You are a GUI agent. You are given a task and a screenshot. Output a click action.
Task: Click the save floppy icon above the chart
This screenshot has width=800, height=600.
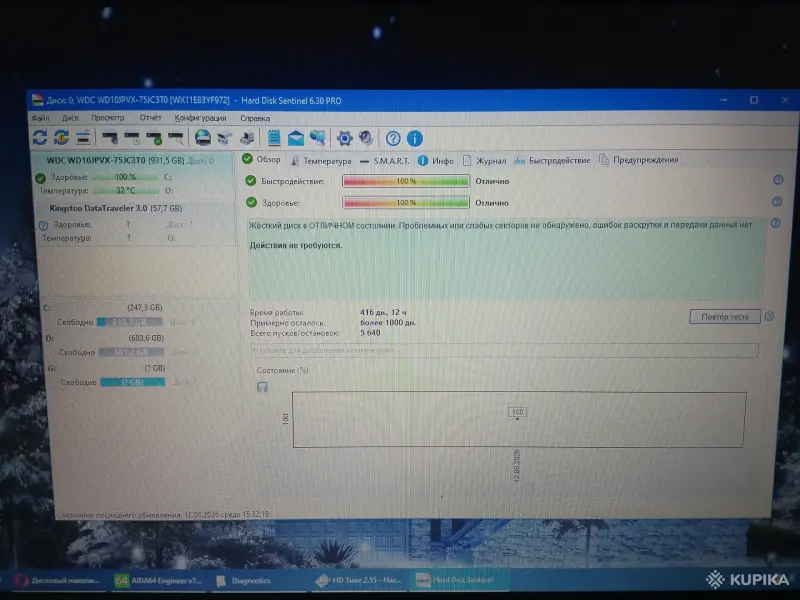262,387
